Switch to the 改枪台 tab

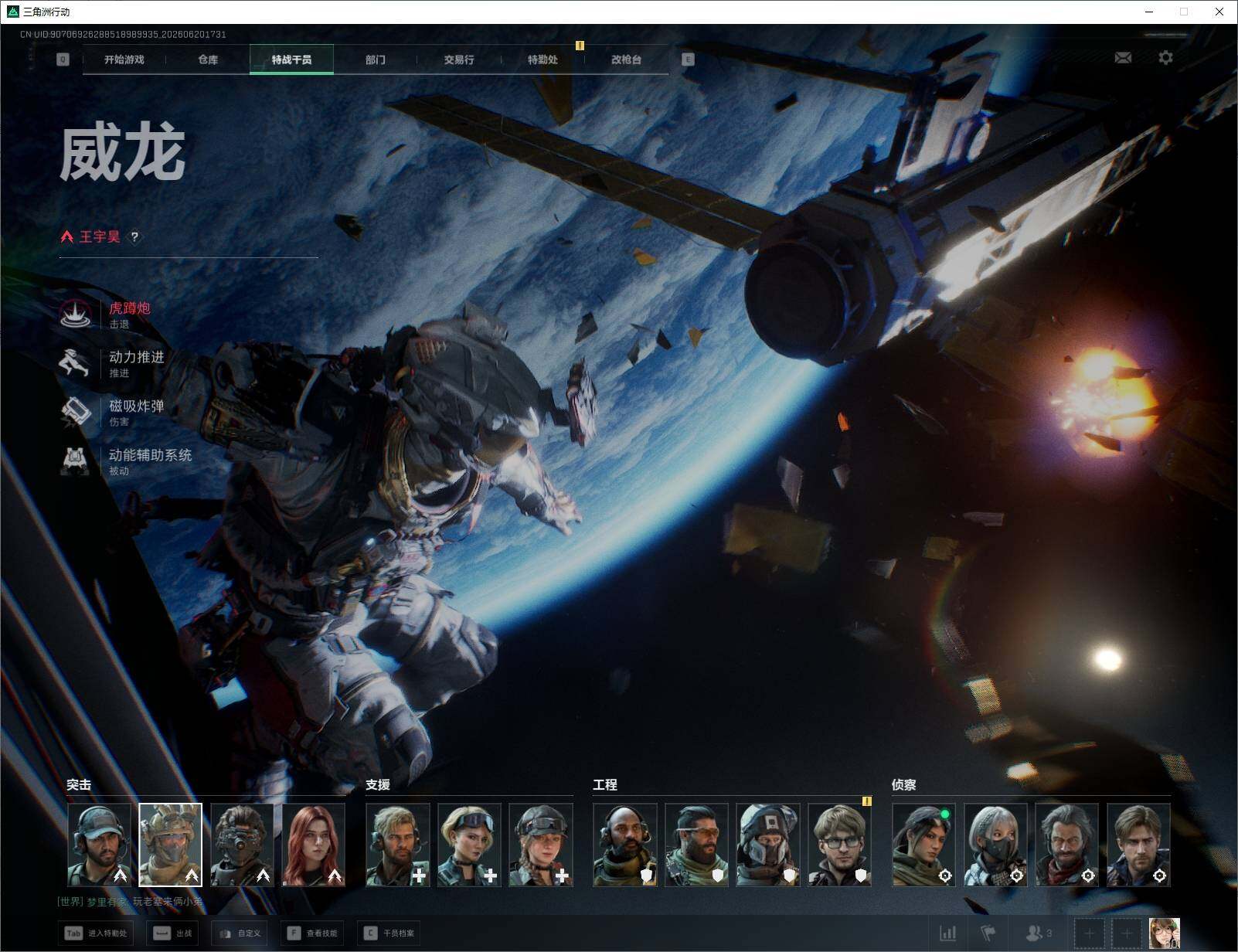(626, 59)
